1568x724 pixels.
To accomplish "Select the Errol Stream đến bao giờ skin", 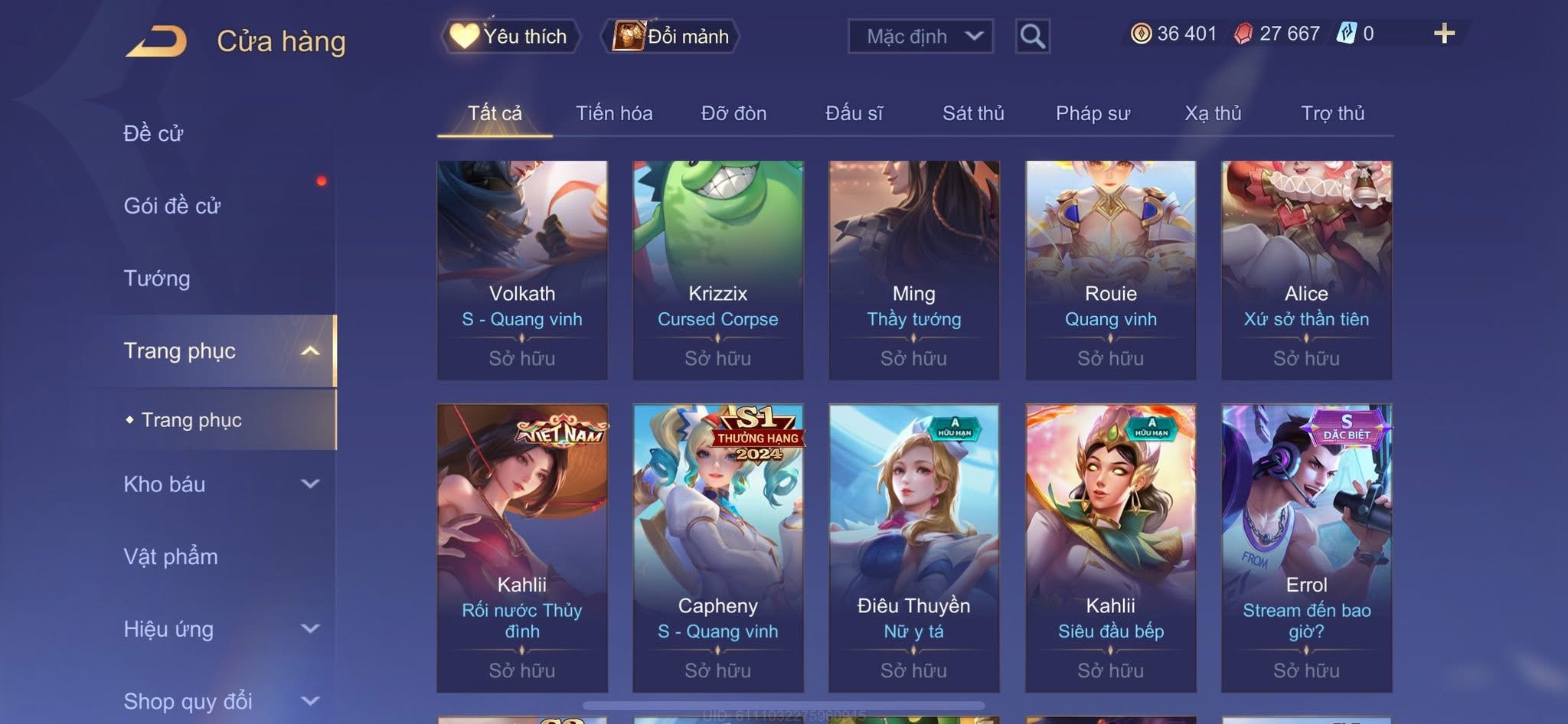I will 1306,548.
